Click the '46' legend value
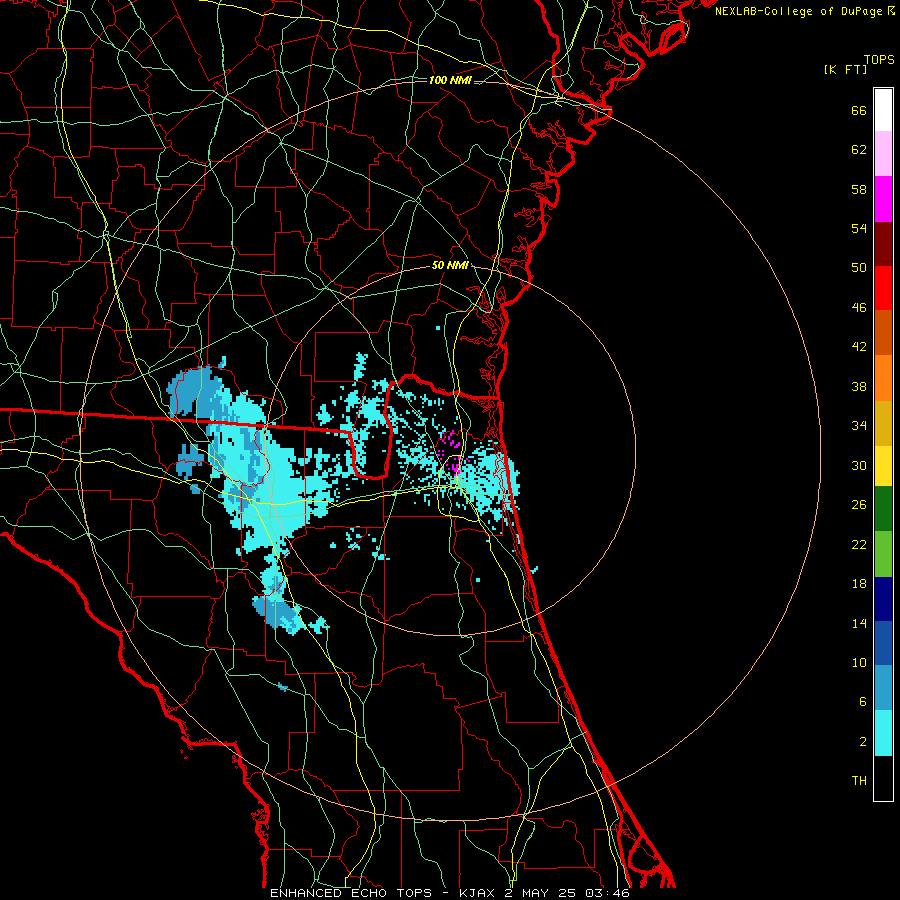Viewport: 900px width, 900px height. click(859, 308)
